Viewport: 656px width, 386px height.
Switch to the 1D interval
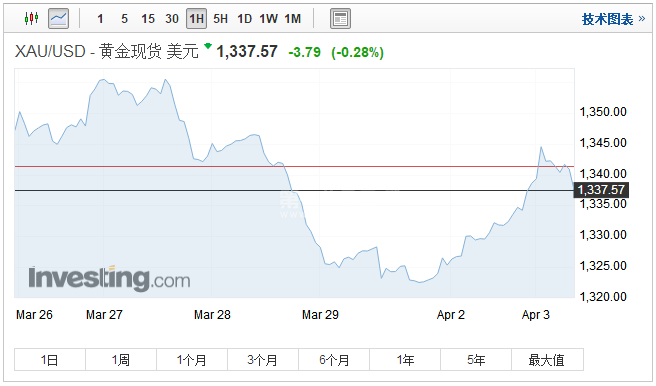244,19
